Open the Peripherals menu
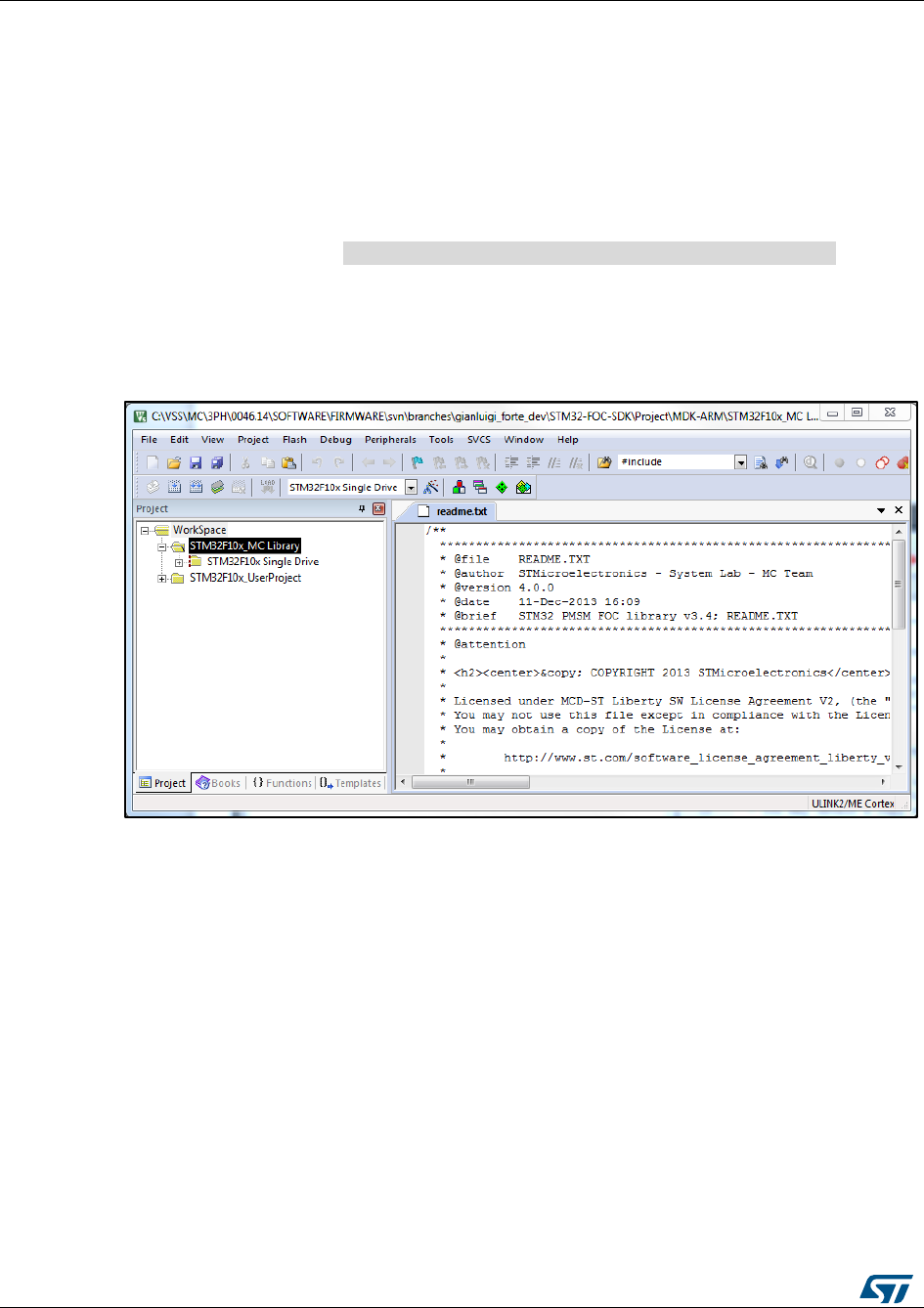Viewport: 924px width, 1308px height. point(390,440)
